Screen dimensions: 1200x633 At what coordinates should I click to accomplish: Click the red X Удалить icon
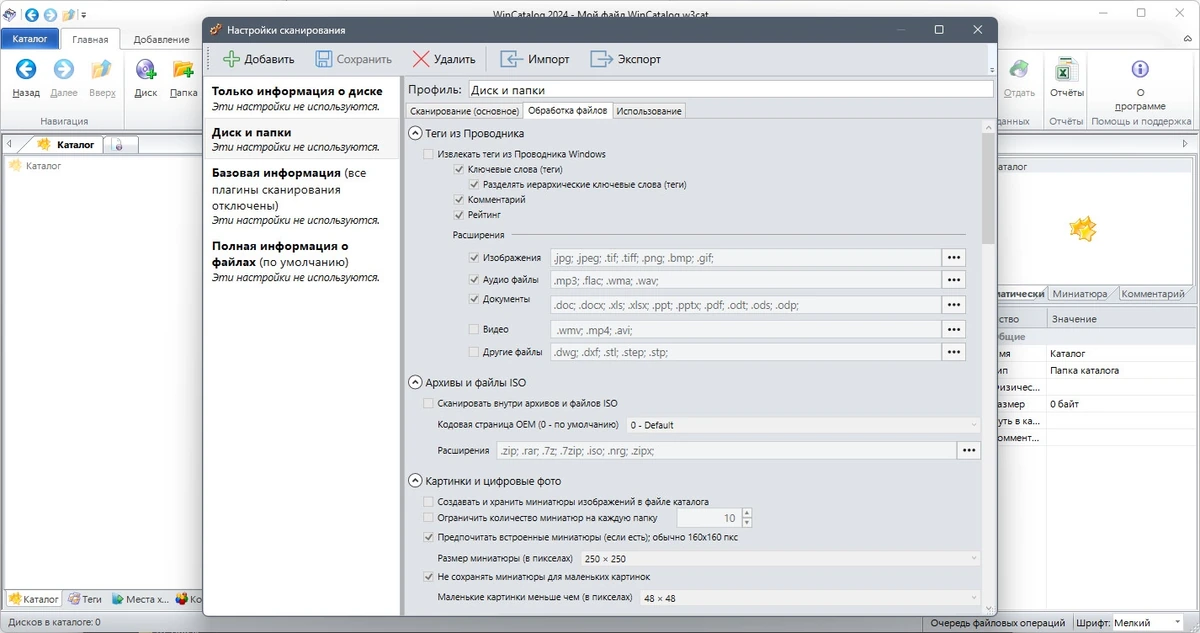(421, 59)
